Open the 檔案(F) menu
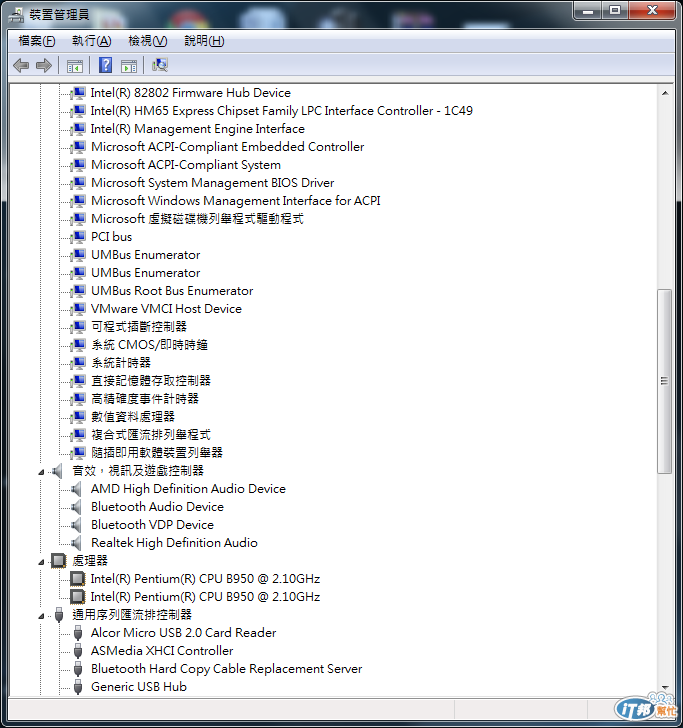The image size is (683, 728). pyautogui.click(x=37, y=41)
